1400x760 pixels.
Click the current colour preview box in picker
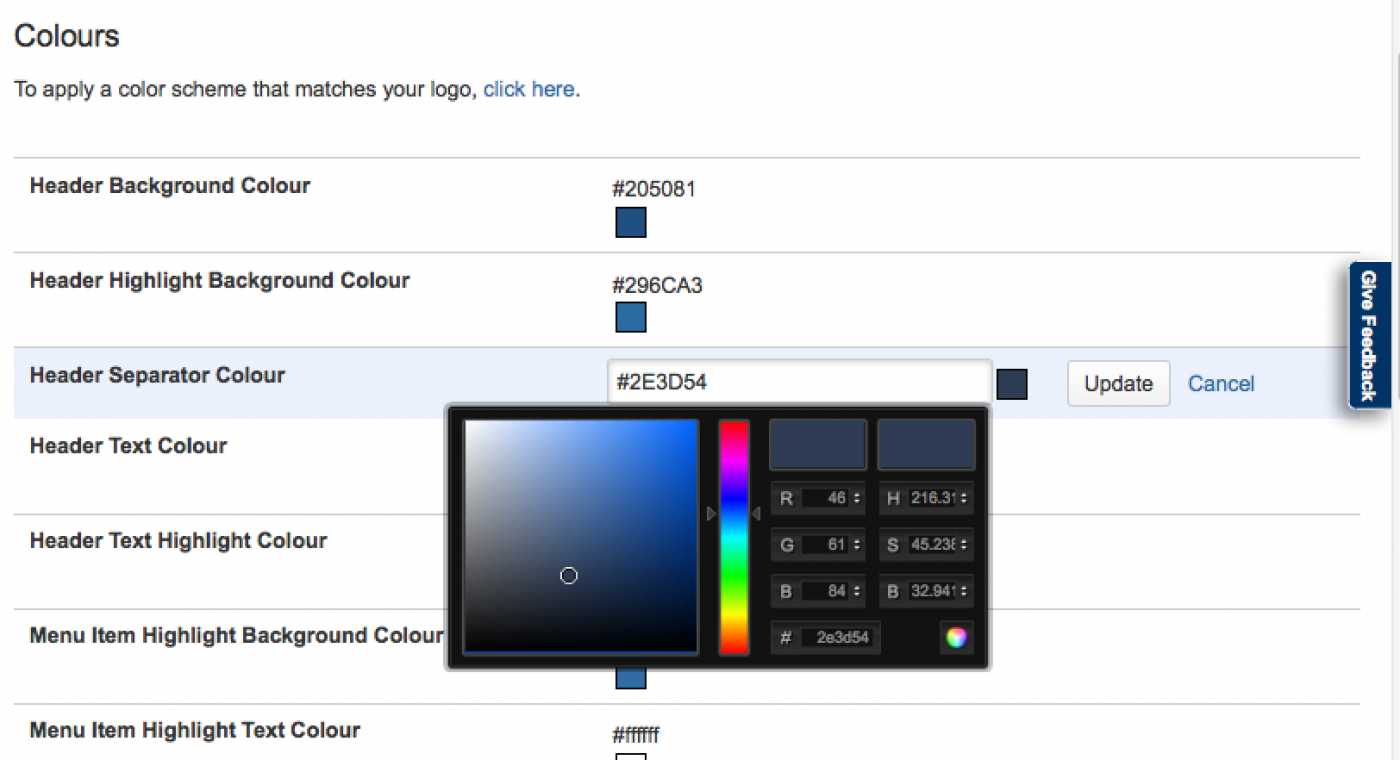[926, 444]
